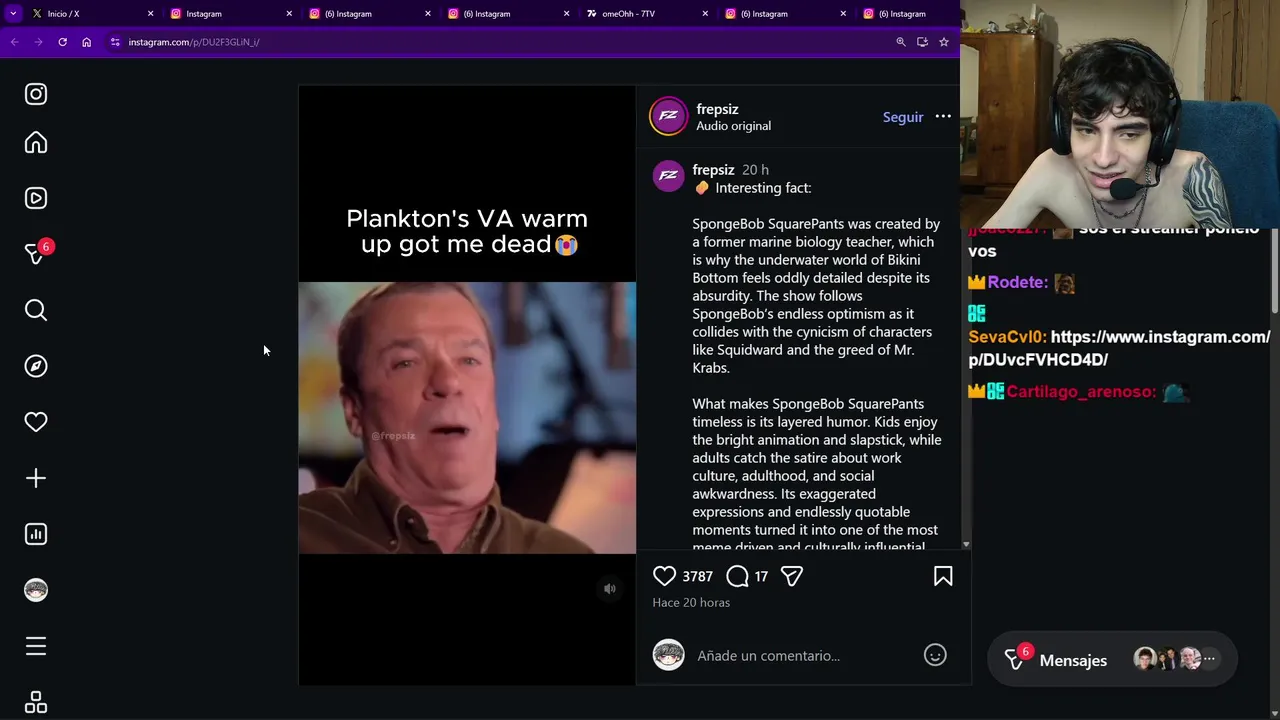Toggle the video sound speaker icon
This screenshot has width=1280, height=720.
pyautogui.click(x=610, y=589)
